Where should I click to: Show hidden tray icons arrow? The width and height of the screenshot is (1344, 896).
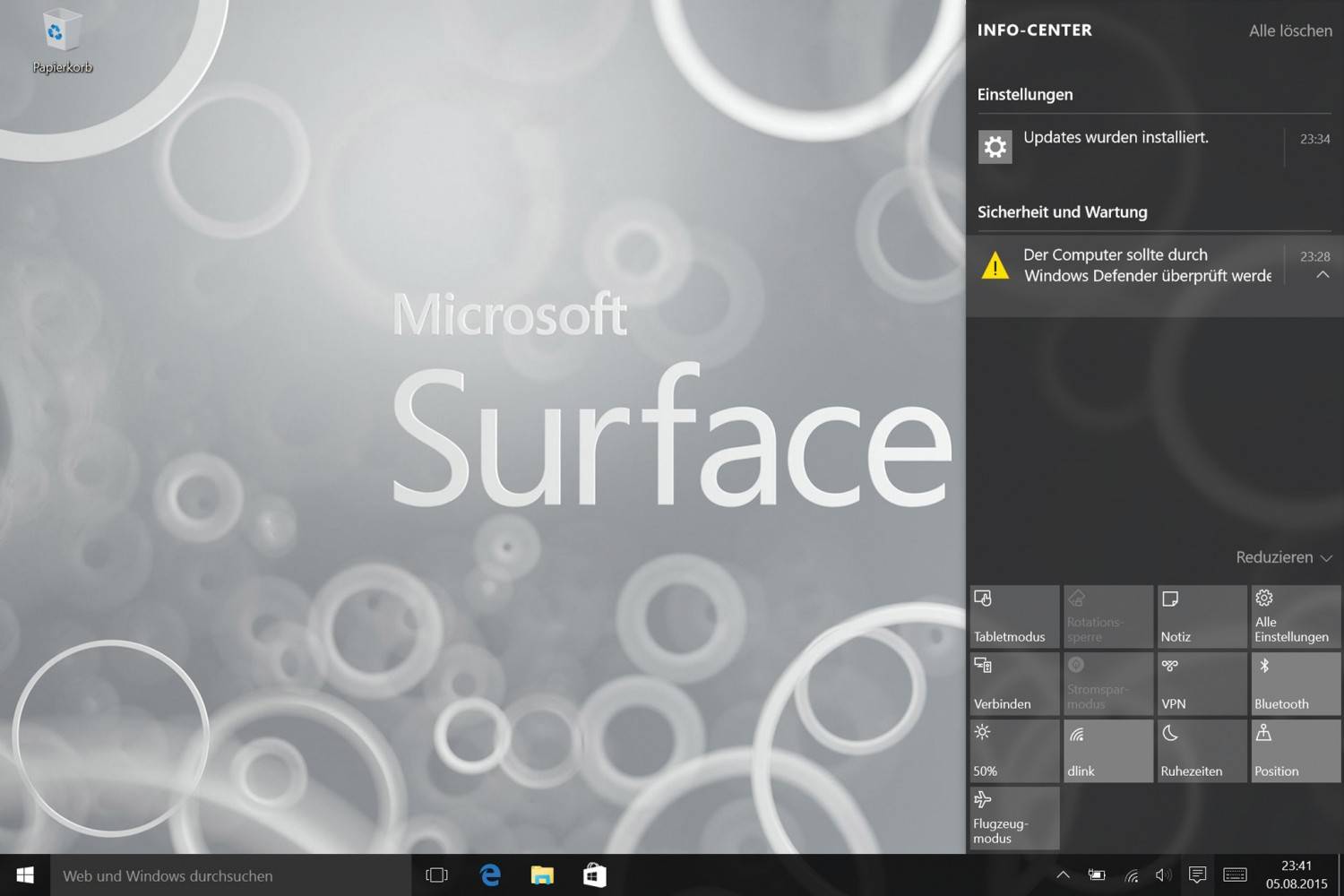click(1063, 875)
